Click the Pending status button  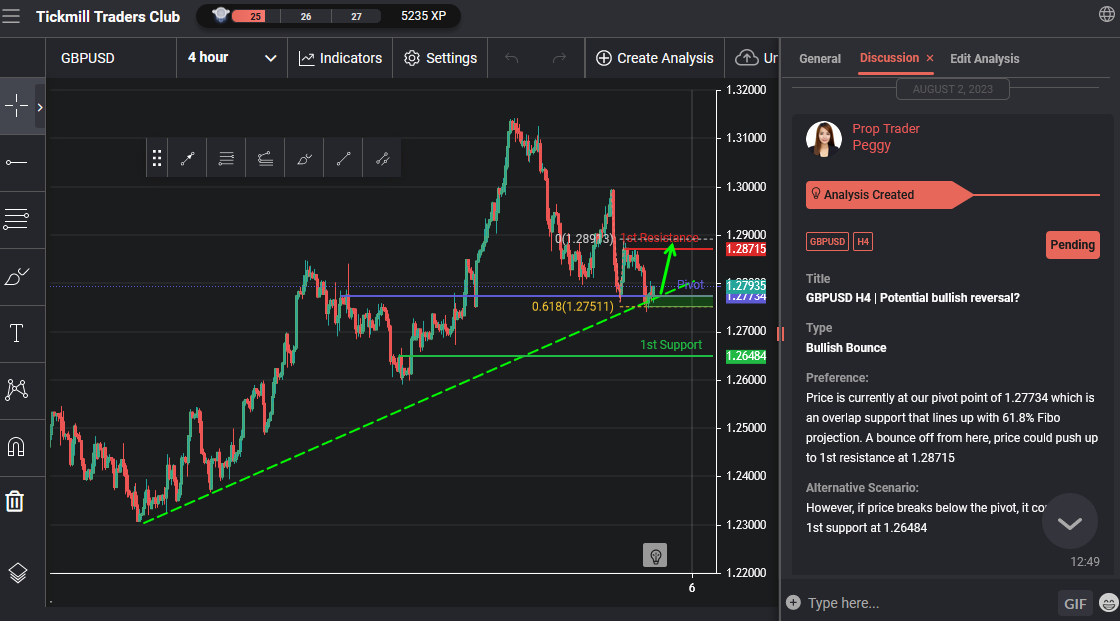(x=1072, y=244)
